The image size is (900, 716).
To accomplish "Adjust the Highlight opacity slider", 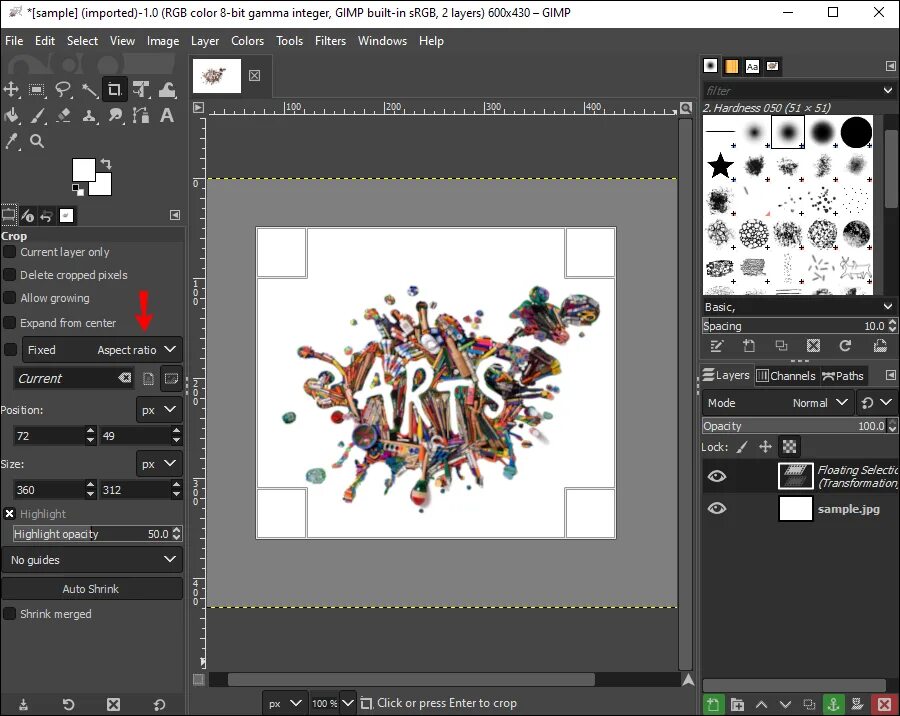I will [92, 534].
